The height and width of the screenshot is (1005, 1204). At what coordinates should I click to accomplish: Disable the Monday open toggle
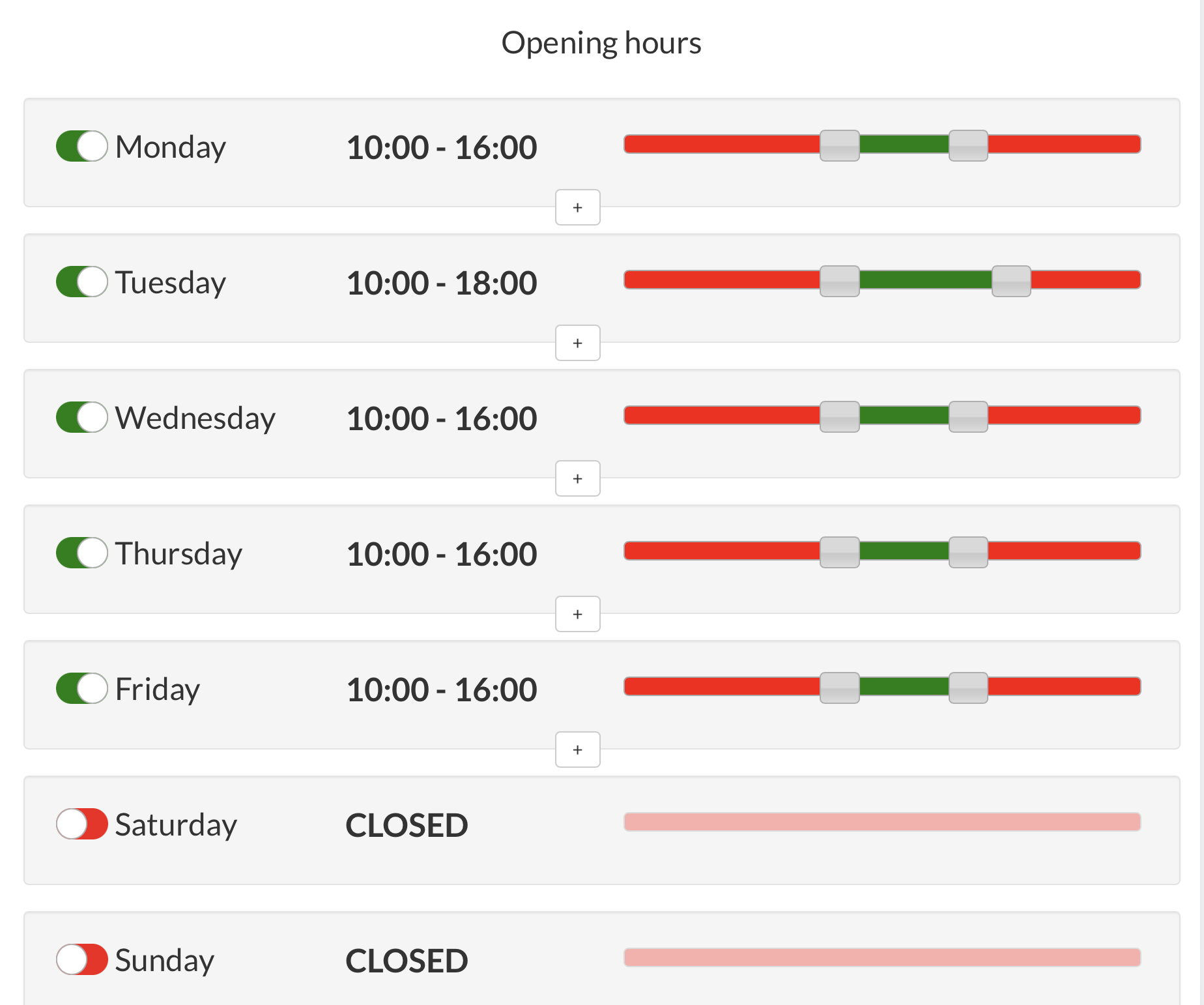pyautogui.click(x=82, y=146)
